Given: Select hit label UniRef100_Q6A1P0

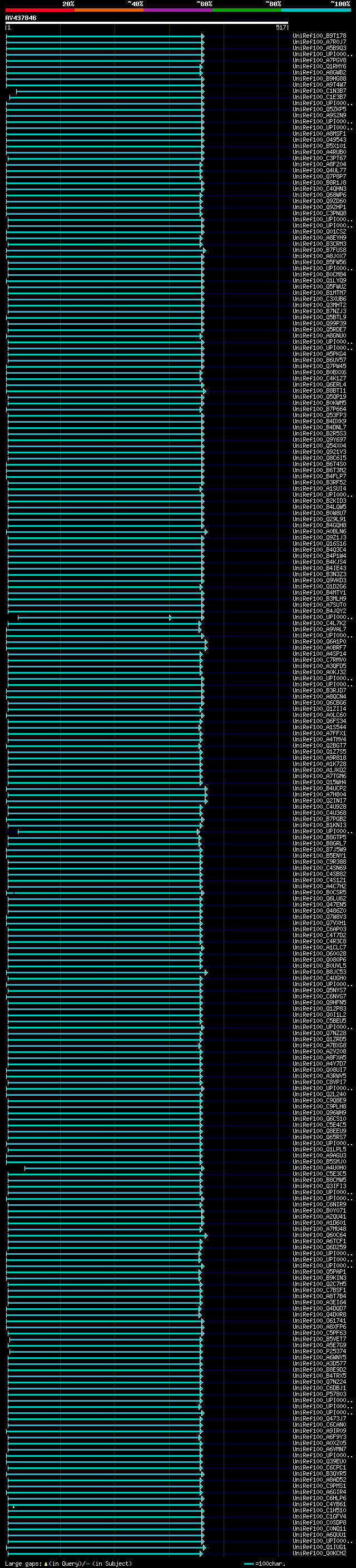Looking at the screenshot, I should click(319, 641).
